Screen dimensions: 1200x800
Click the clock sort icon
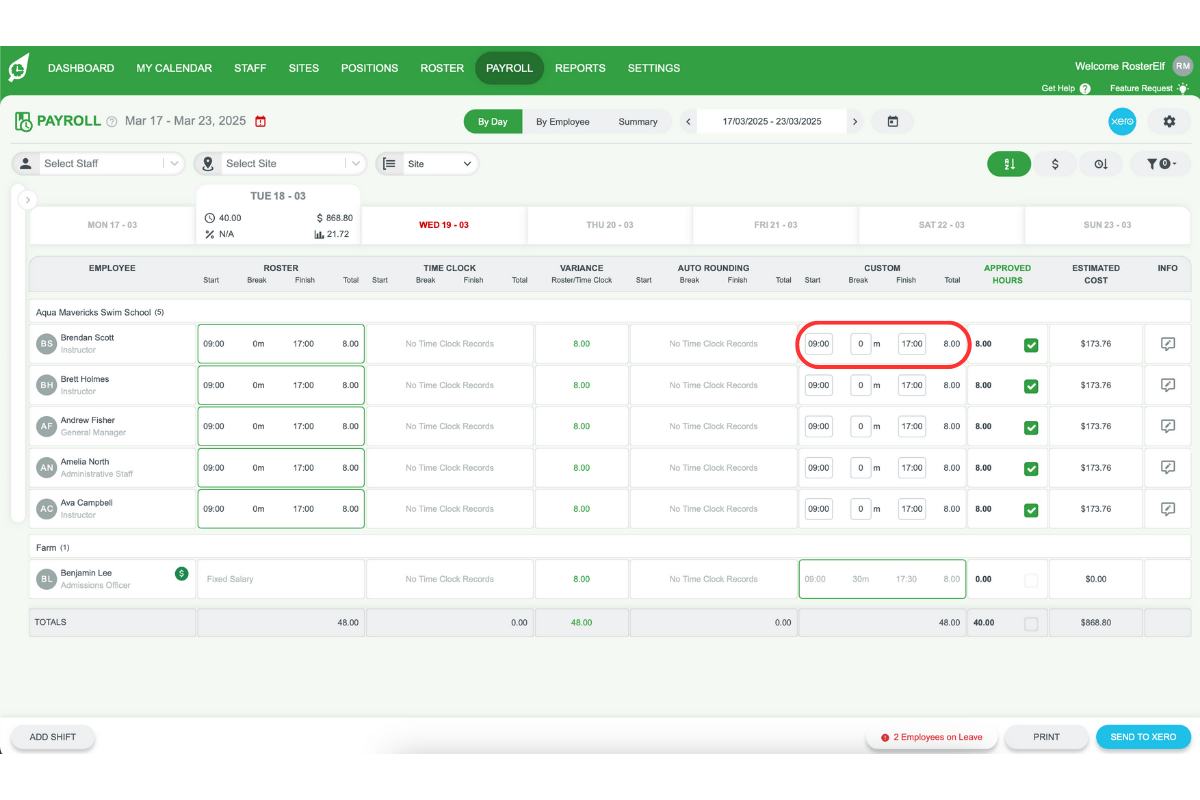[1101, 163]
